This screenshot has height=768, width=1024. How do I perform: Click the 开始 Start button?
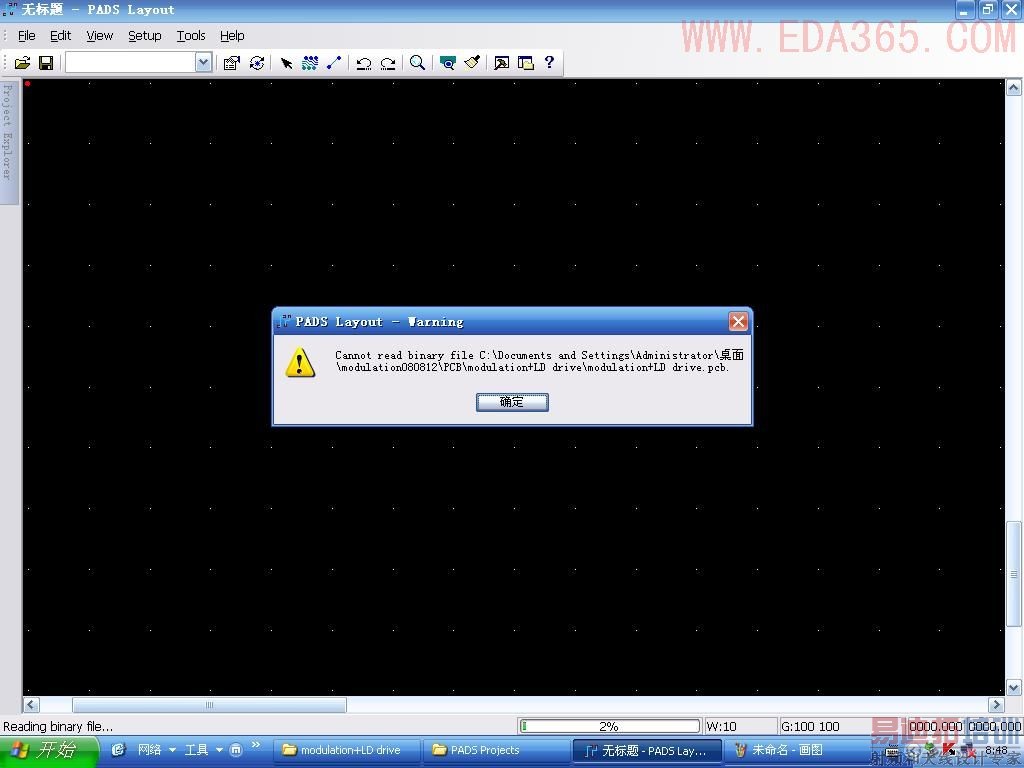click(x=49, y=750)
